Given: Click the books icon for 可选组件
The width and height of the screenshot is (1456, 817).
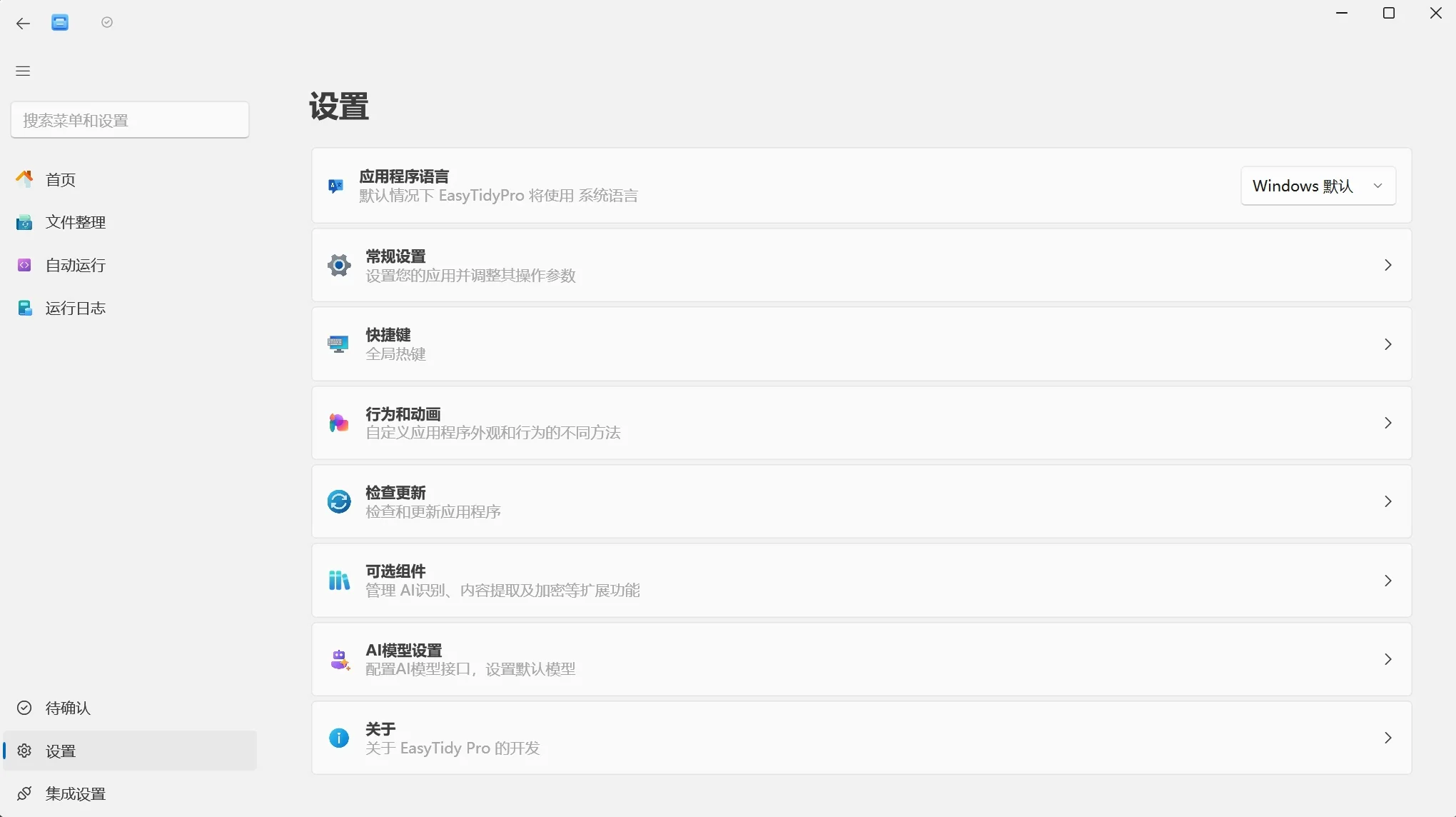Looking at the screenshot, I should [339, 581].
